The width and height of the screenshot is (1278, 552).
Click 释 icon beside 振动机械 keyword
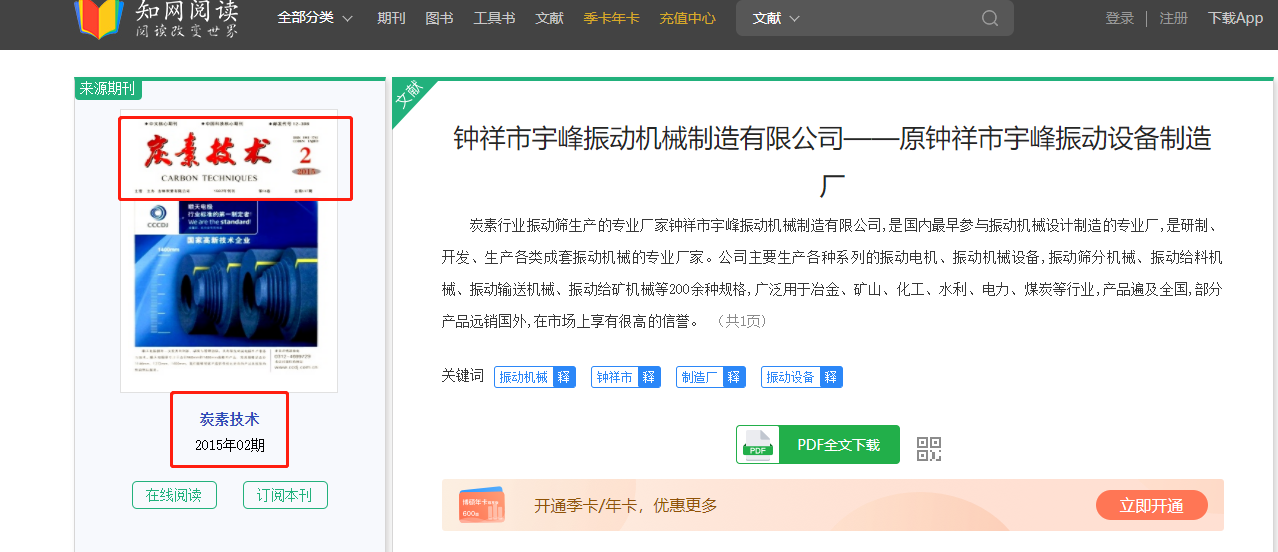click(564, 377)
